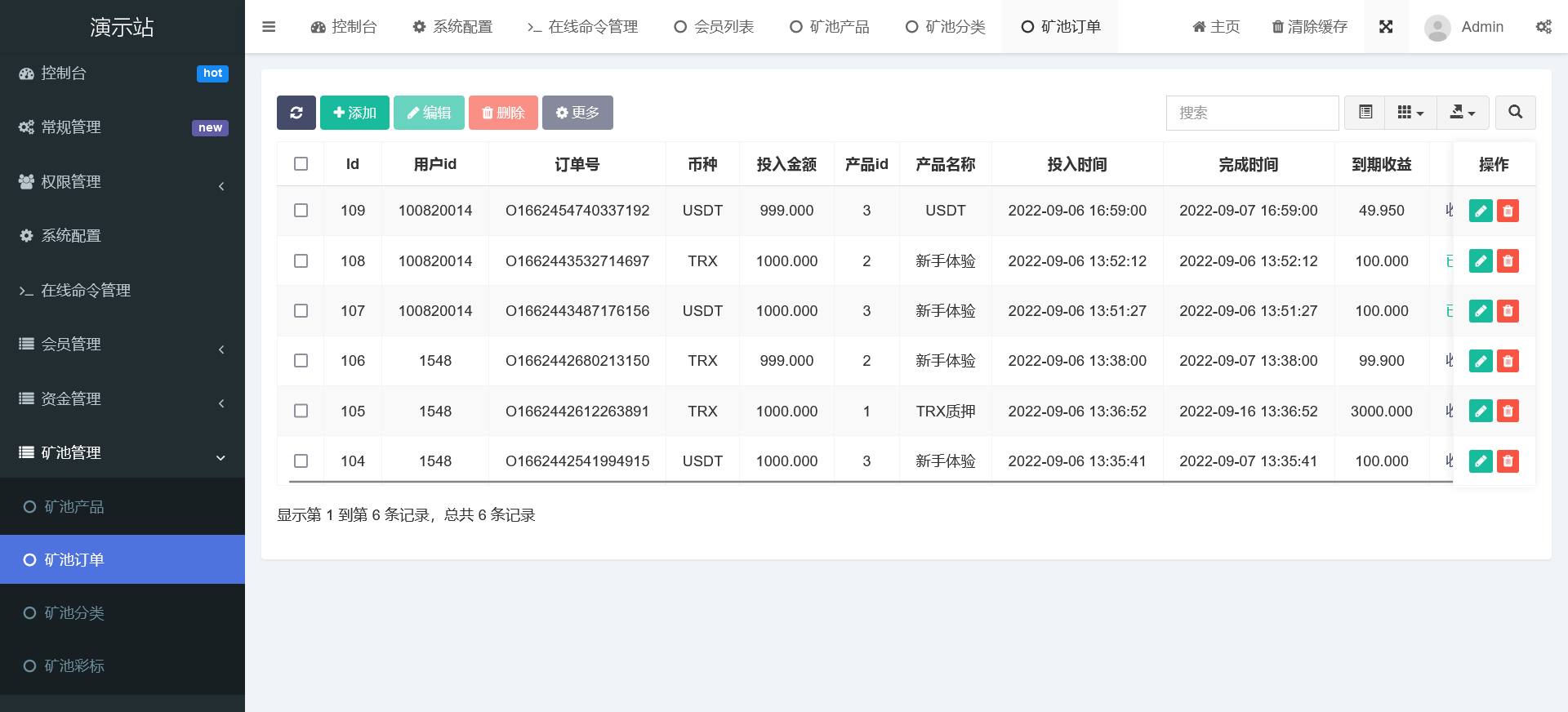
Task: Select the checkbox for row 104
Action: pyautogui.click(x=301, y=461)
